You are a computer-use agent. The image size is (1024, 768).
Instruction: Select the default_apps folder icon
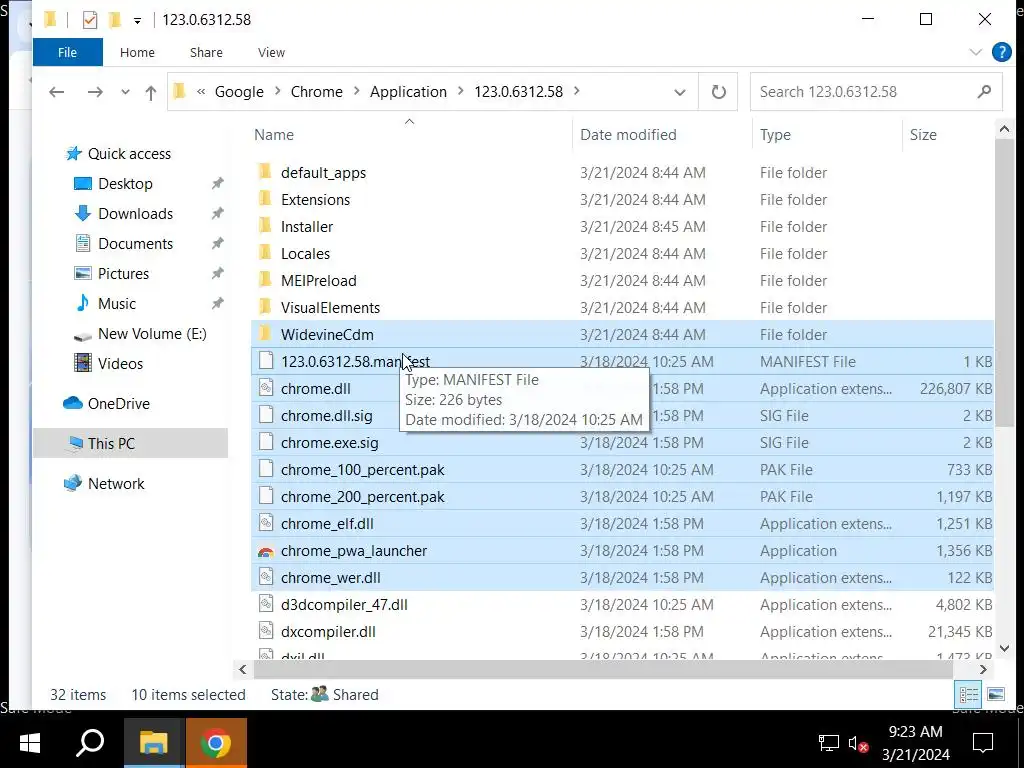[264, 172]
